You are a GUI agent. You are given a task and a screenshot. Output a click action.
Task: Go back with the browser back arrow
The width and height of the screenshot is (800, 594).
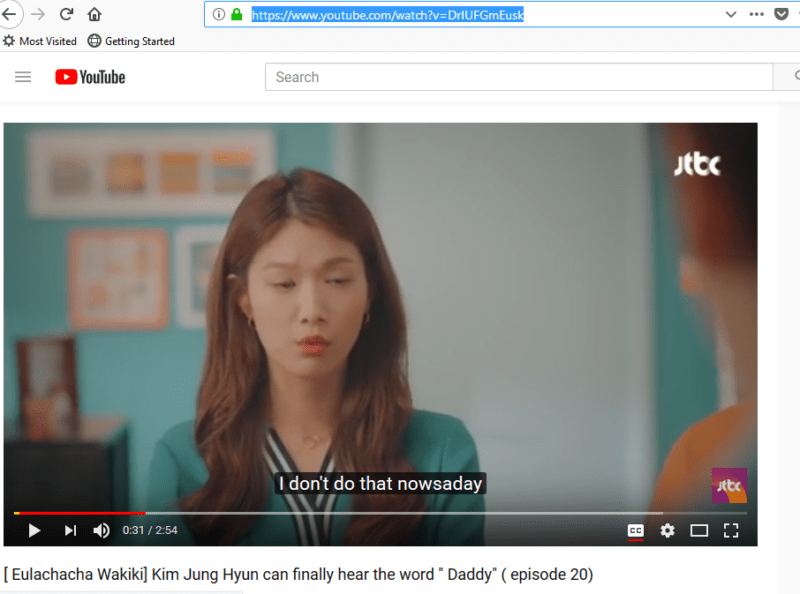click(9, 14)
